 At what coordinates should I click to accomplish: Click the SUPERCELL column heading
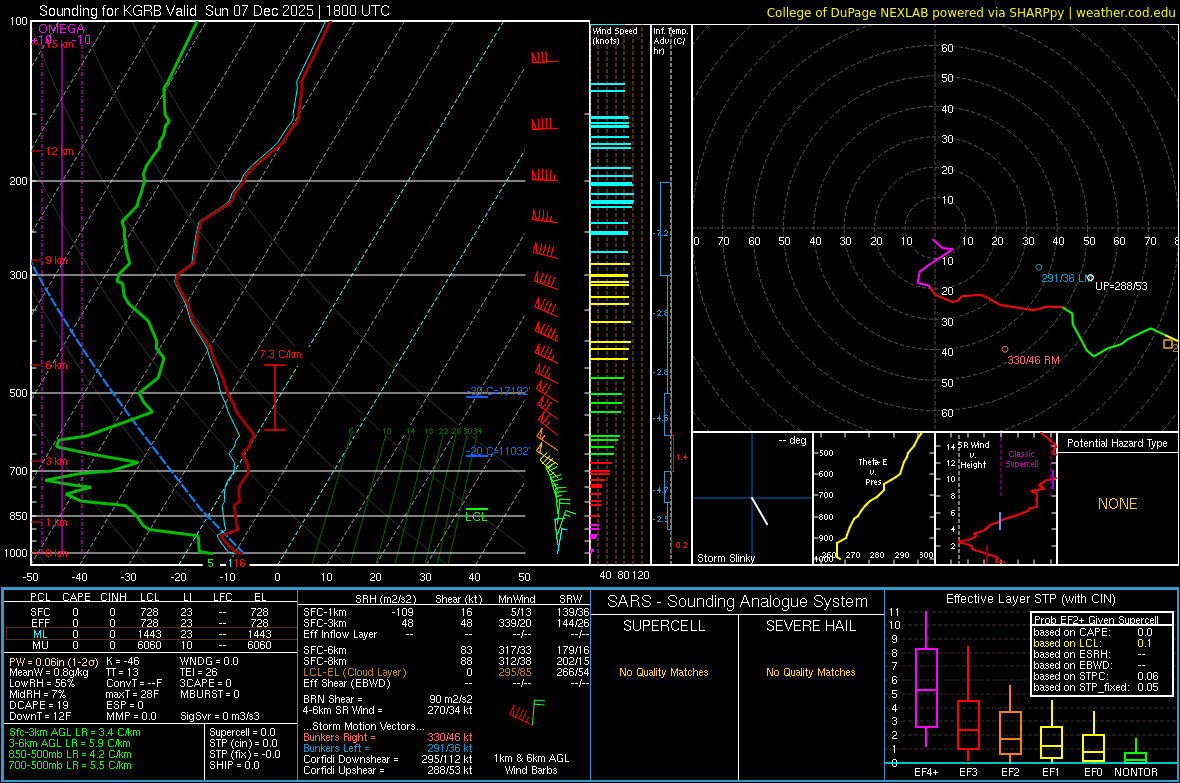[x=664, y=626]
